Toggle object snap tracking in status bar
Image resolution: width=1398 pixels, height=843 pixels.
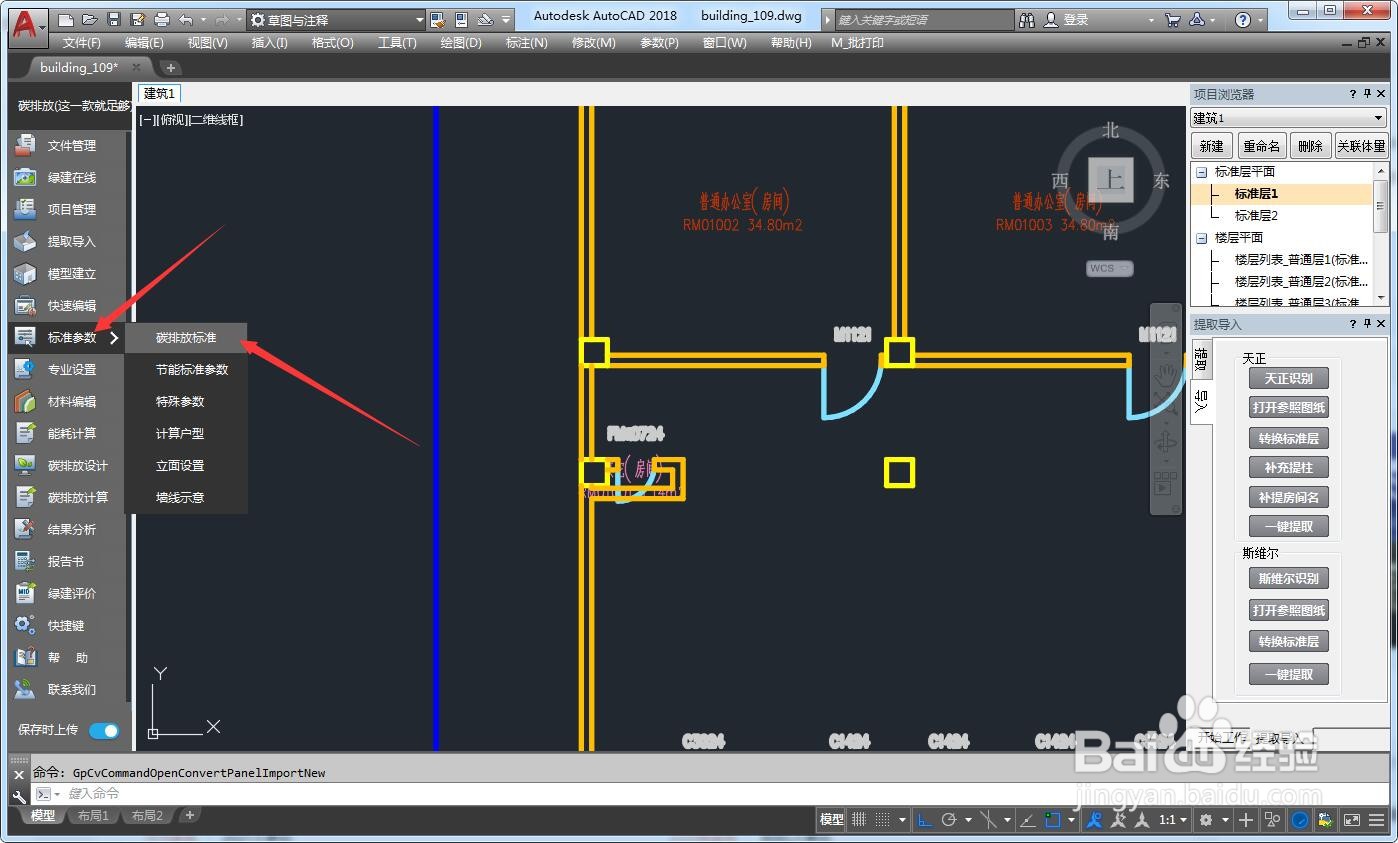[1028, 819]
